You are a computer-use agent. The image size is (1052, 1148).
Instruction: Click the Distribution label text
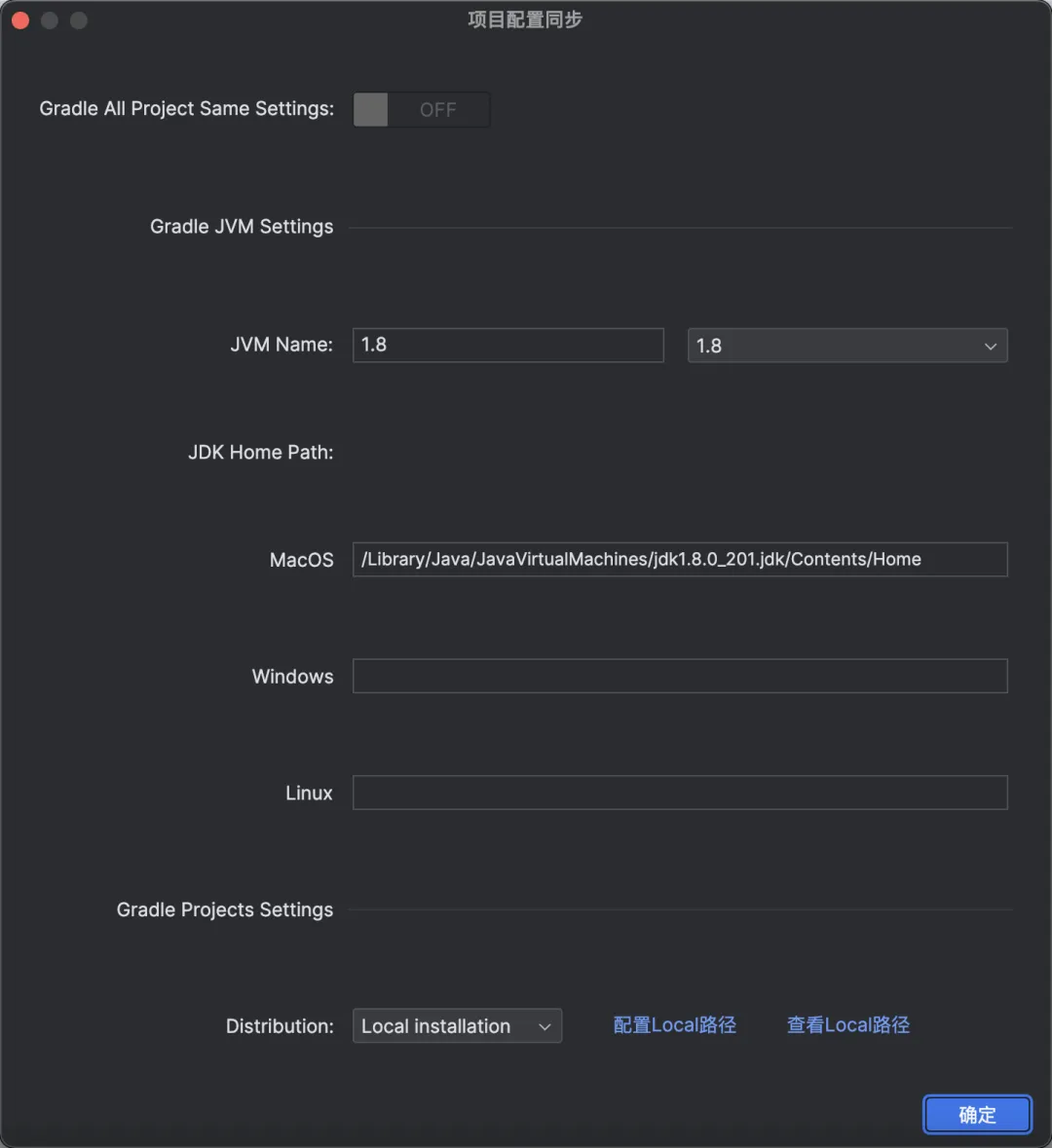click(x=280, y=1026)
